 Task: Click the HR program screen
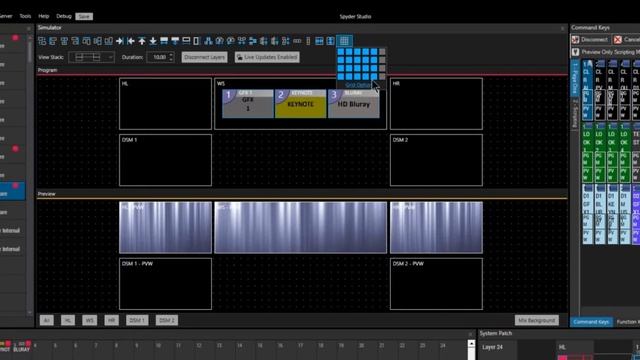point(436,104)
